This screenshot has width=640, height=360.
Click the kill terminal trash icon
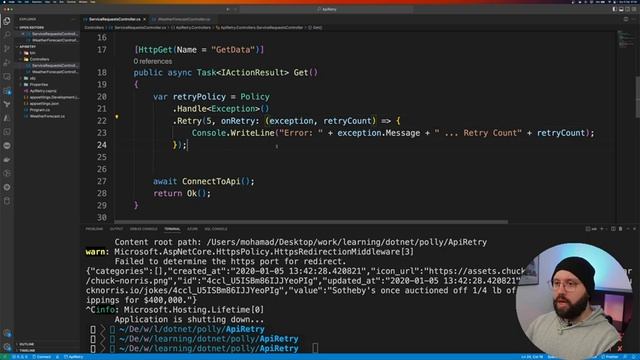620,229
